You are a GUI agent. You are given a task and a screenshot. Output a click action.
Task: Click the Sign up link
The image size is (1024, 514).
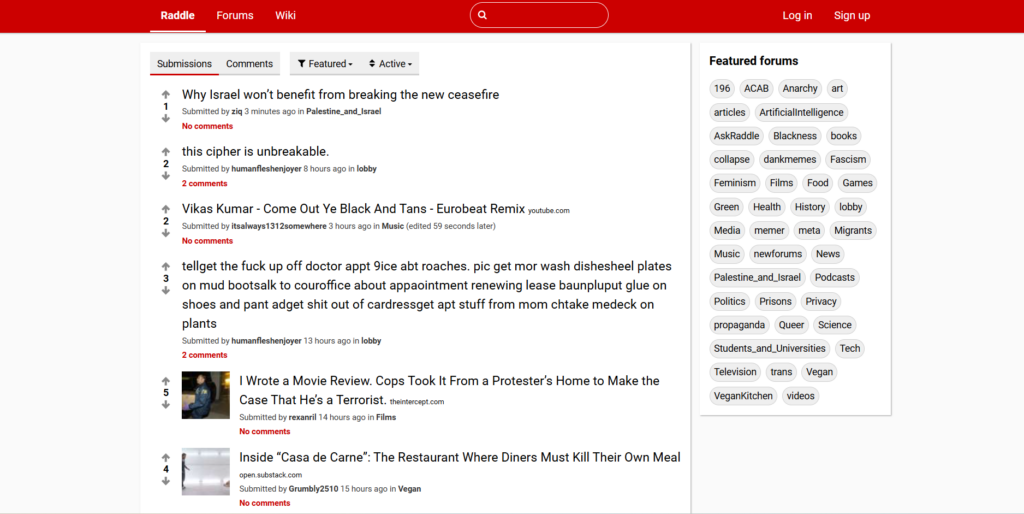tap(852, 16)
